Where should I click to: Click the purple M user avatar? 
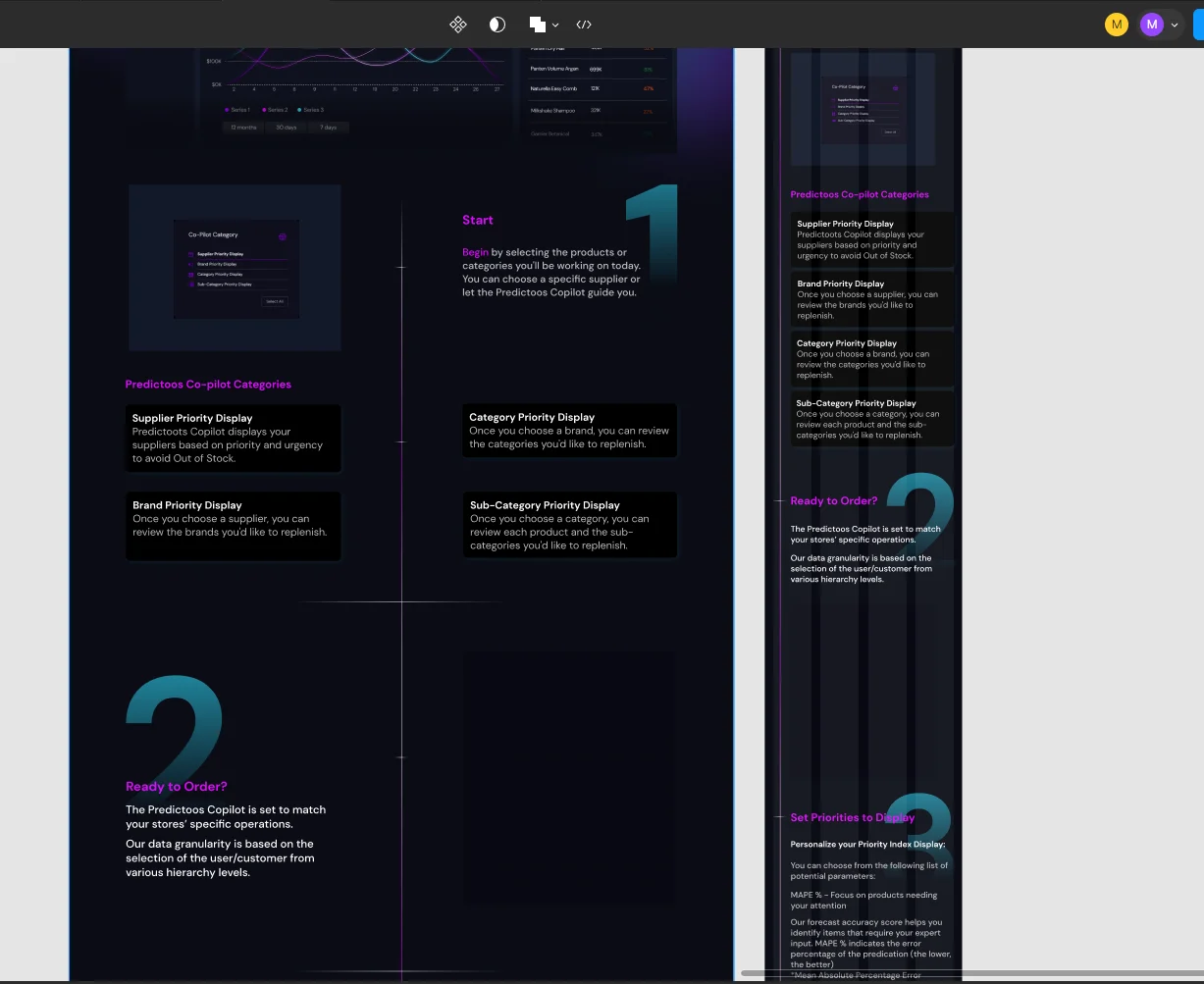click(x=1152, y=25)
